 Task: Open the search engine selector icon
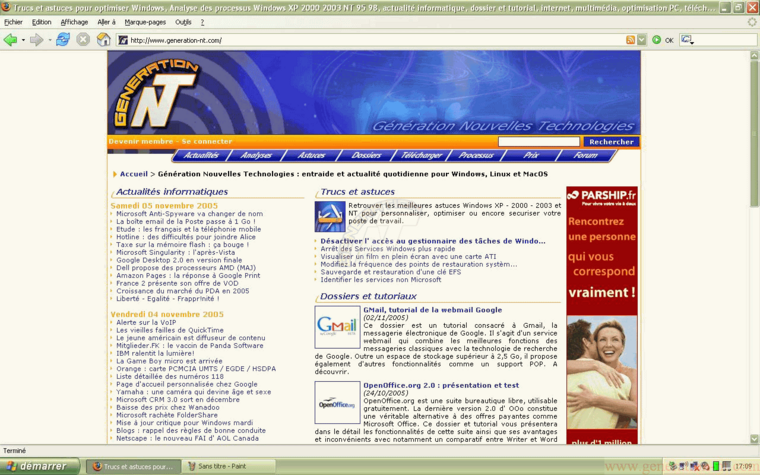coord(687,40)
